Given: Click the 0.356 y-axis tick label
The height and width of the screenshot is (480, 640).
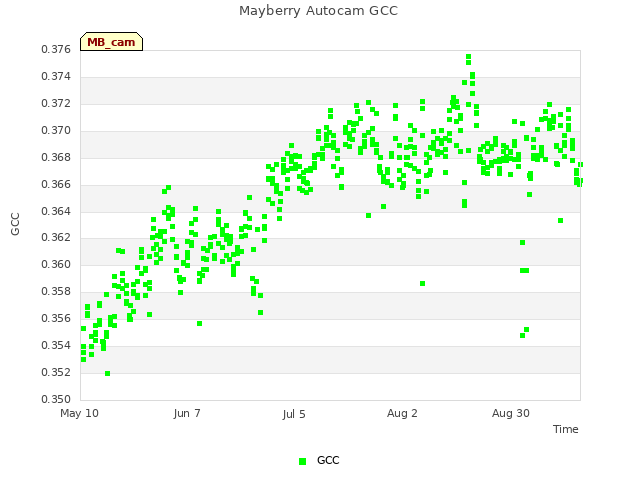Looking at the screenshot, I should (x=56, y=318).
